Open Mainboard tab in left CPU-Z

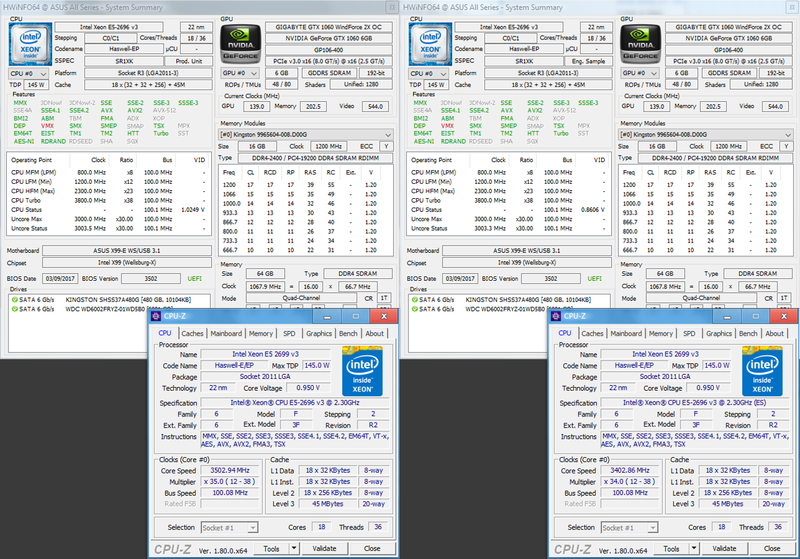point(226,334)
